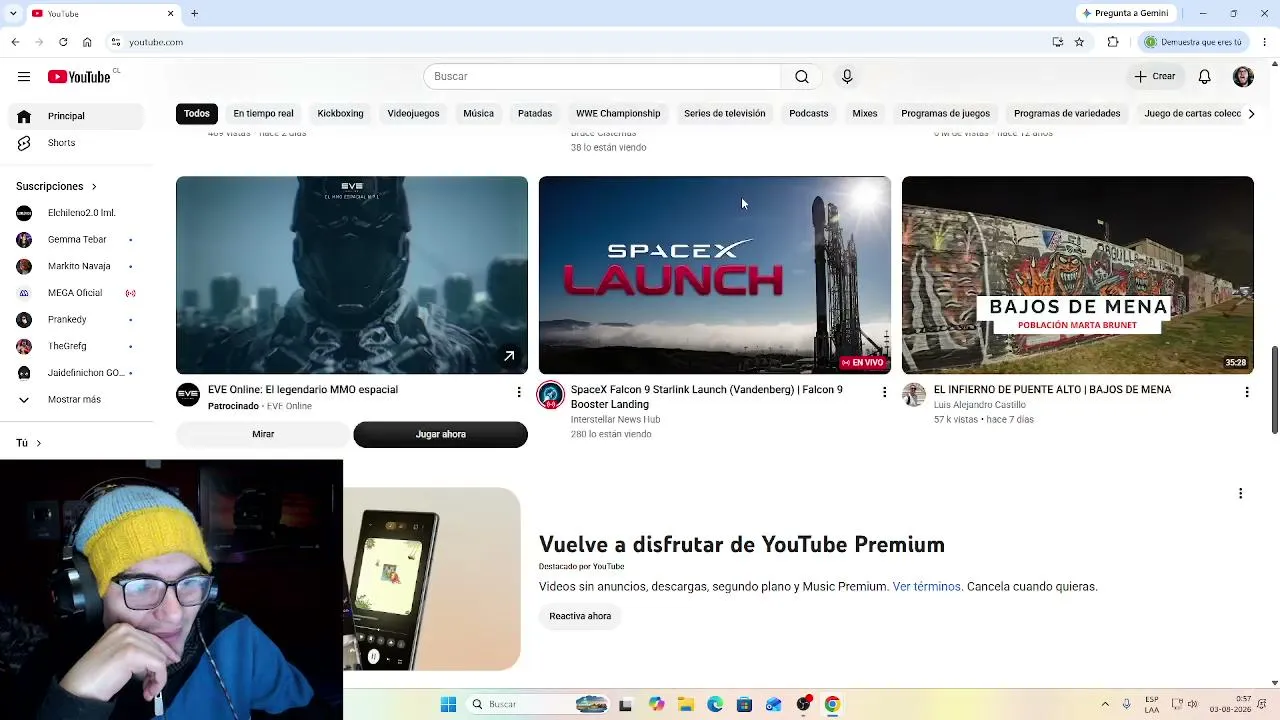The width and height of the screenshot is (1280, 720).
Task: Open options for EVE Online ad
Action: 519,392
